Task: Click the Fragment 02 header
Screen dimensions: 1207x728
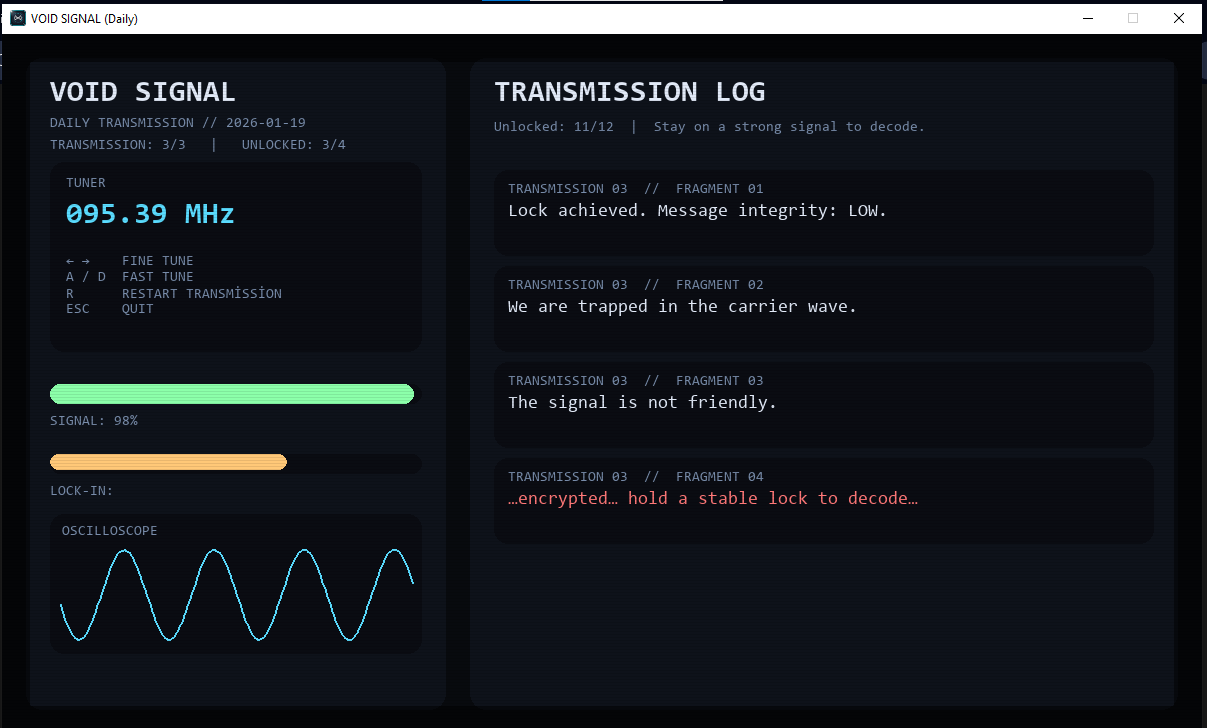Action: [636, 285]
